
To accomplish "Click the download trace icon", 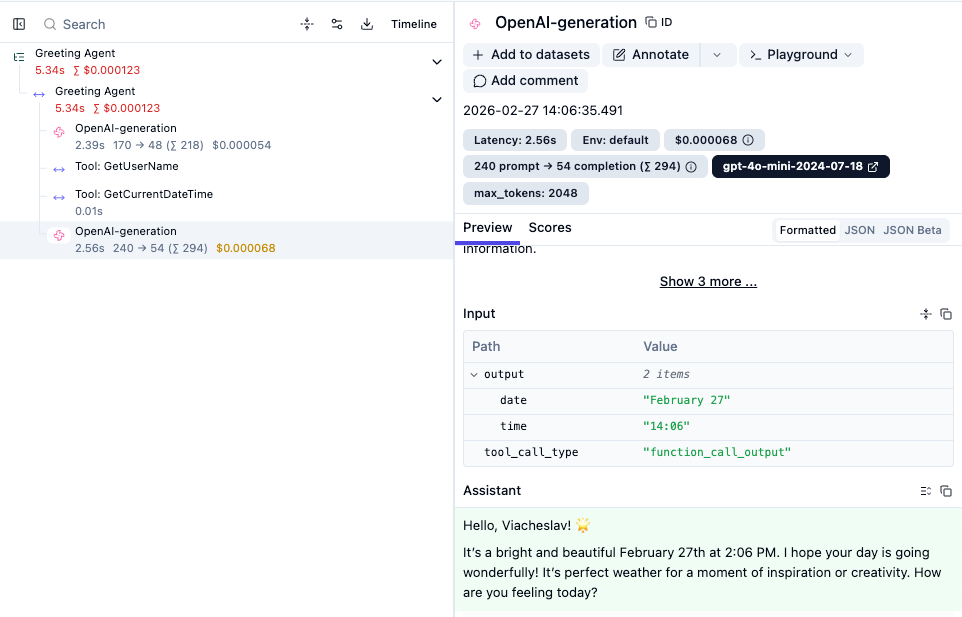I will [x=367, y=24].
